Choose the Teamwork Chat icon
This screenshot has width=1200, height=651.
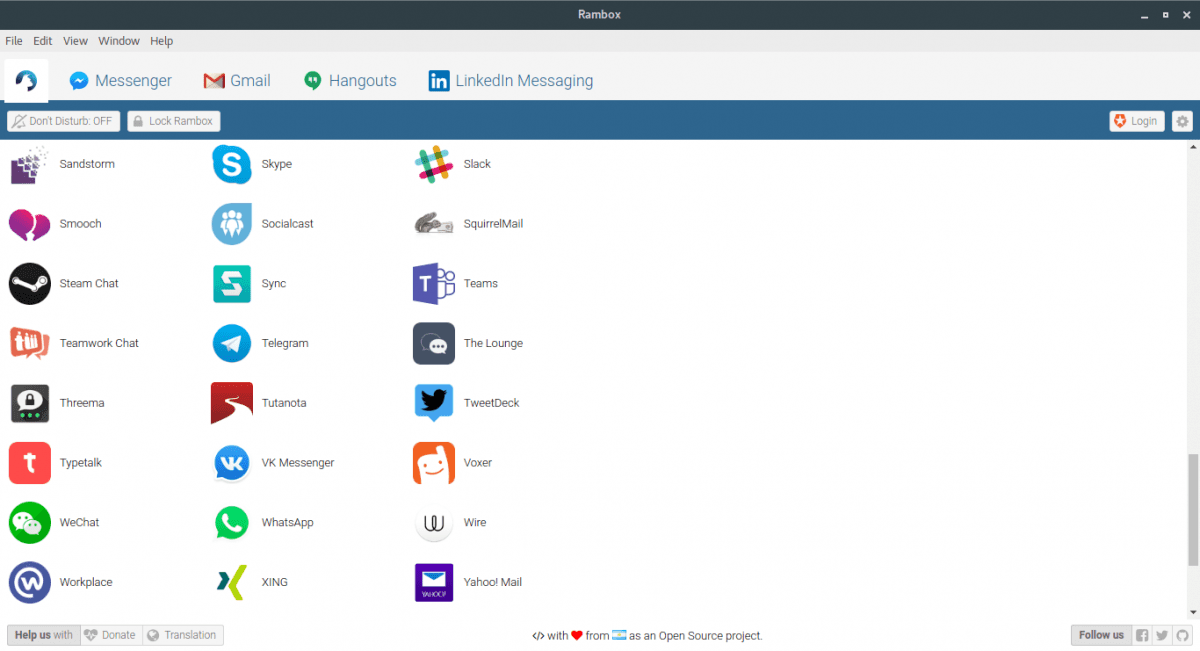click(29, 343)
